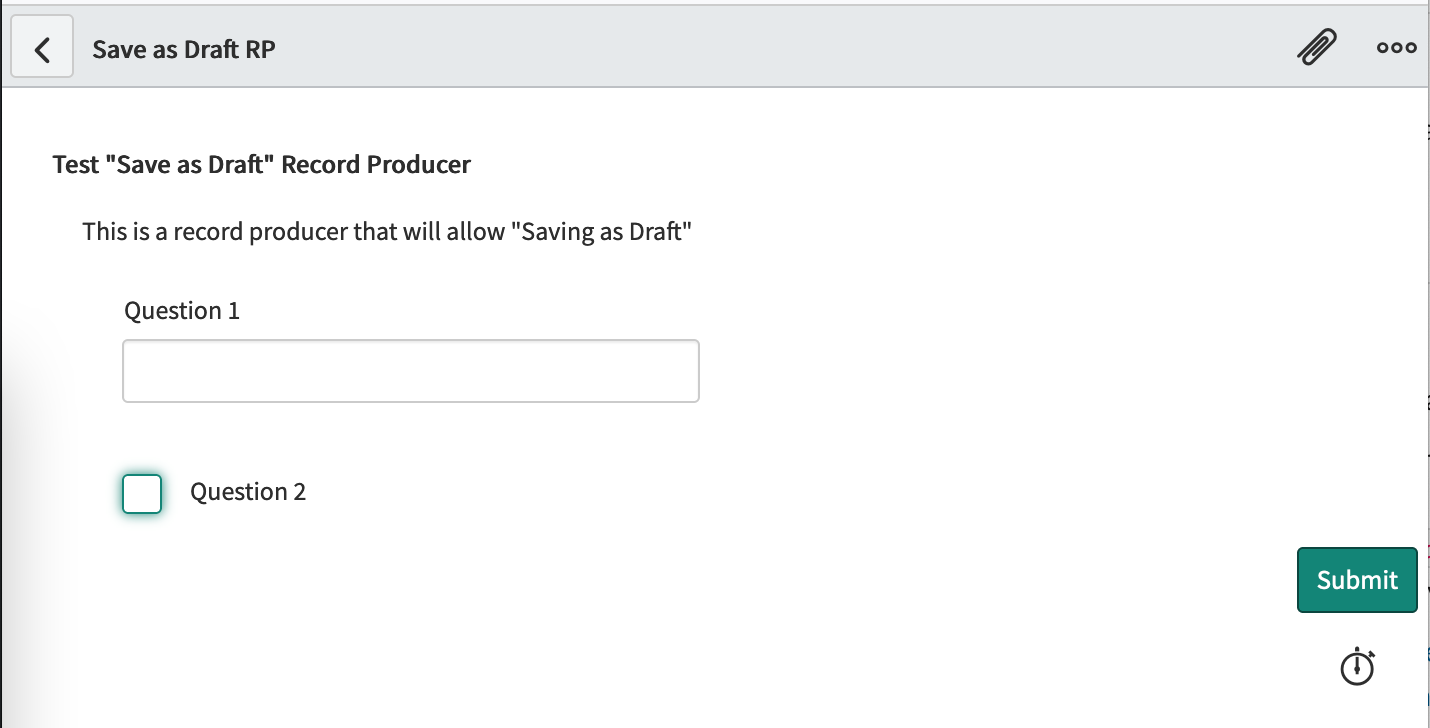Submit the record producer form
The width and height of the screenshot is (1430, 728).
(1357, 580)
